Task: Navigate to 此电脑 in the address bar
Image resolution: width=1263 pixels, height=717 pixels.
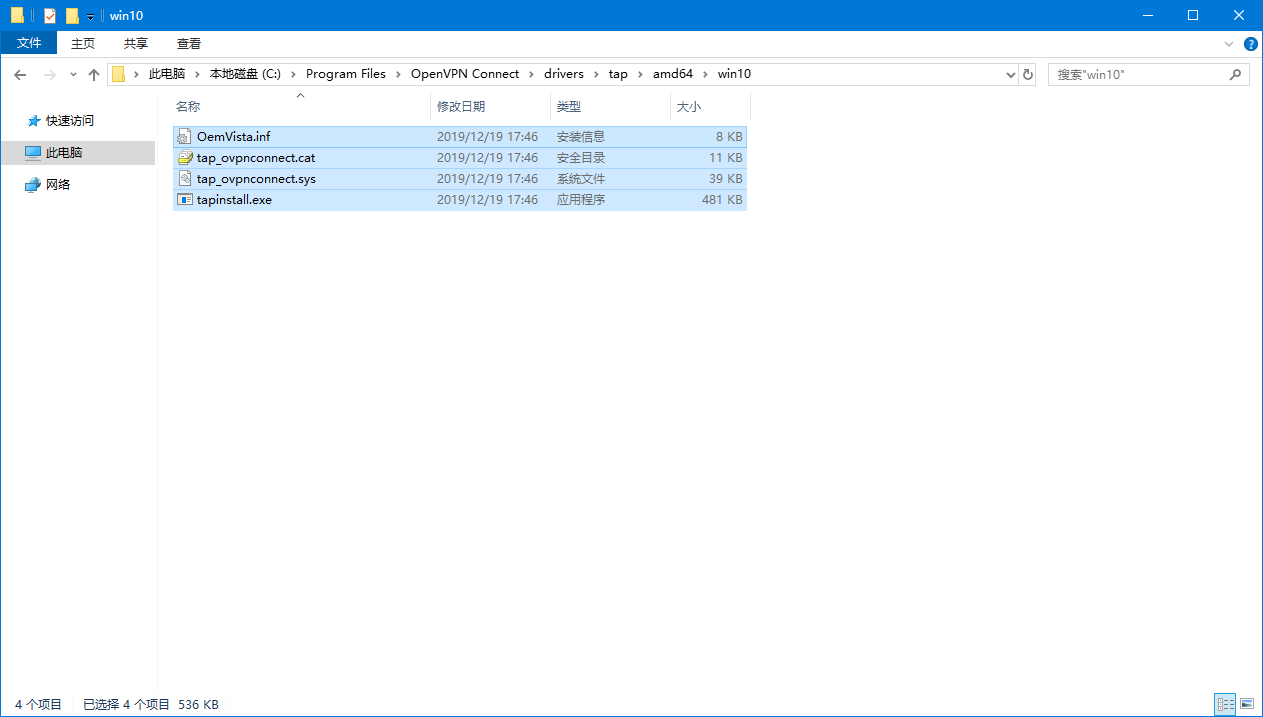Action: click(167, 74)
